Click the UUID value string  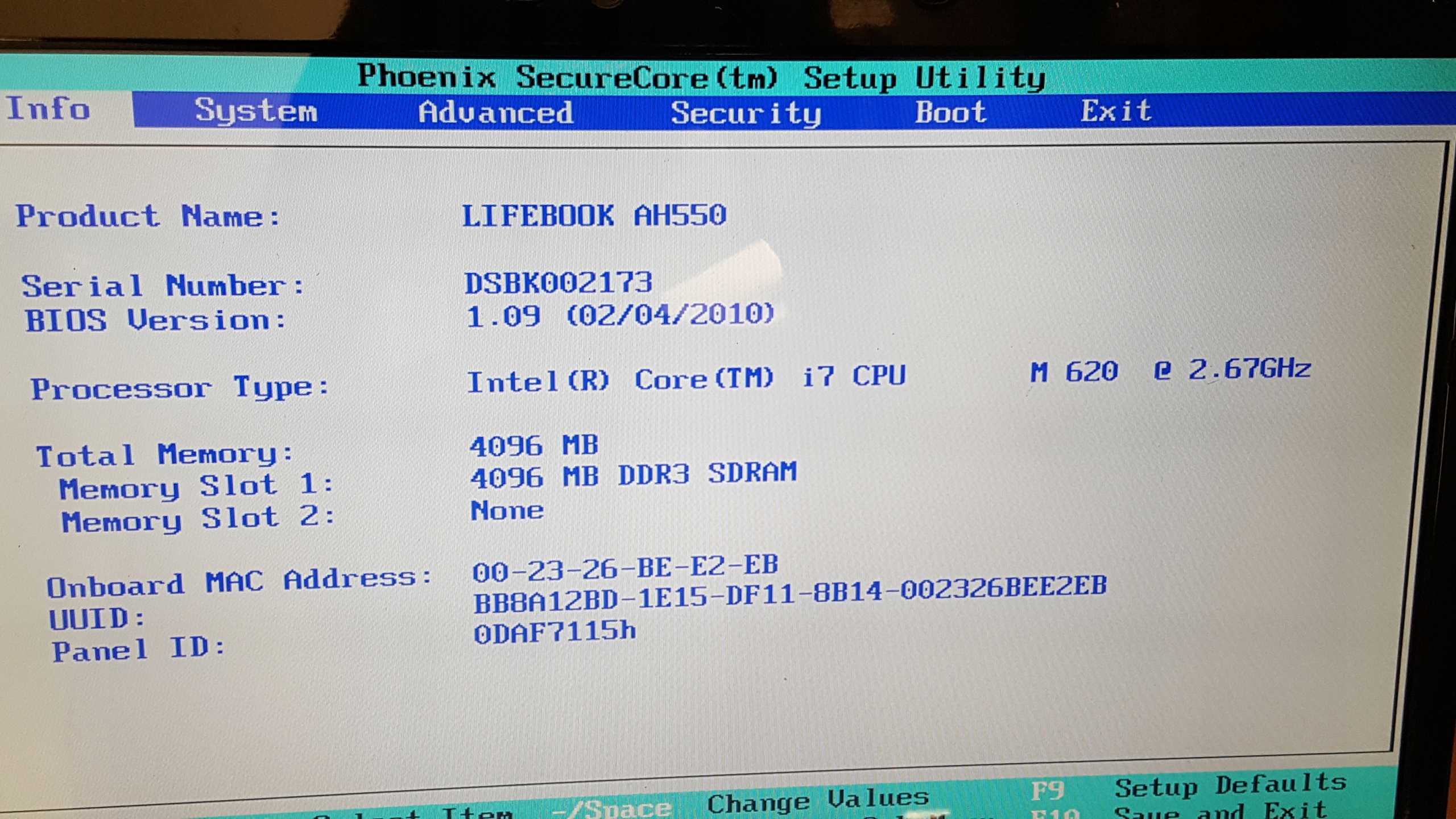pyautogui.click(x=789, y=594)
